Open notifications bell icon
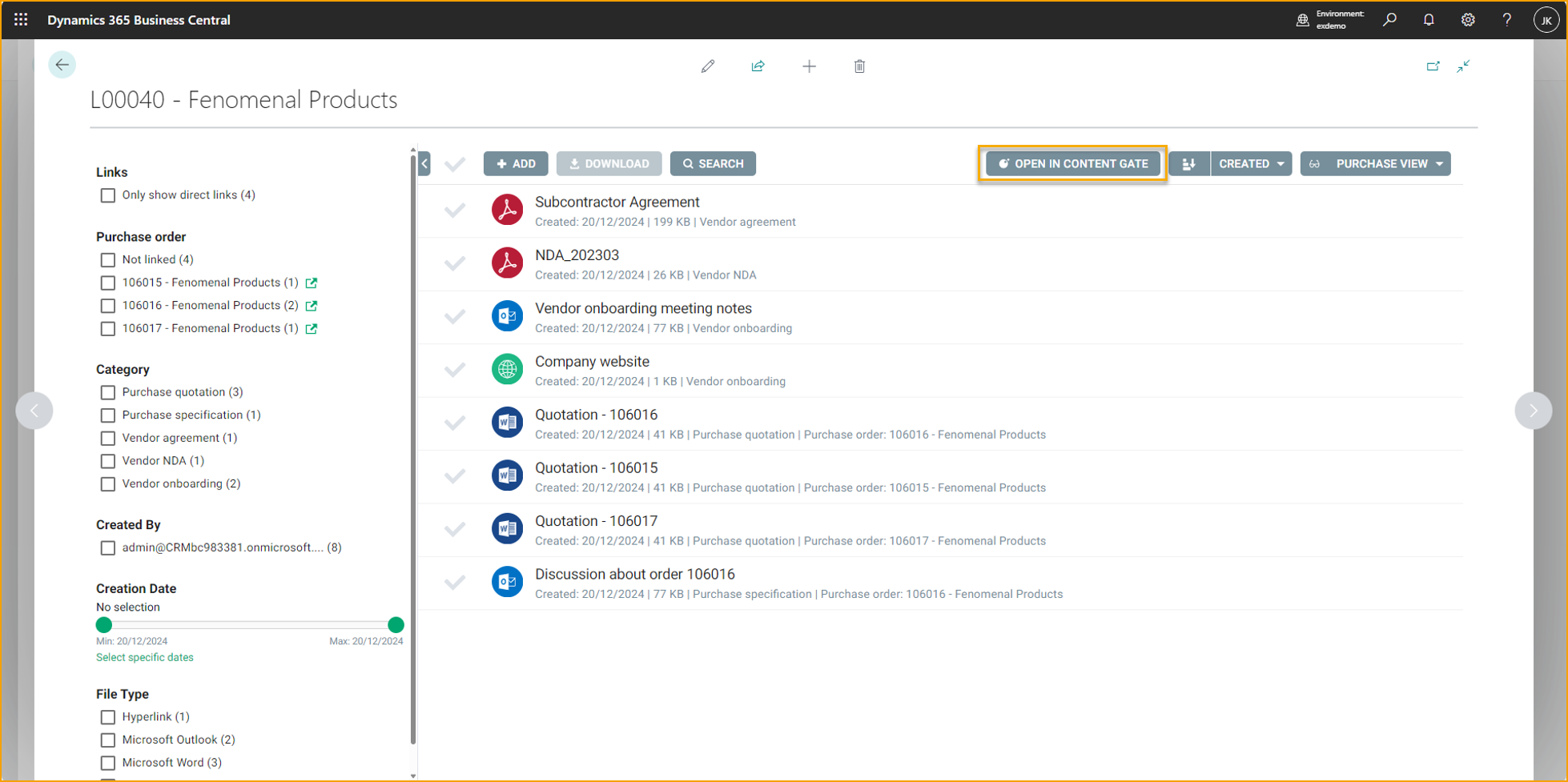 coord(1429,20)
